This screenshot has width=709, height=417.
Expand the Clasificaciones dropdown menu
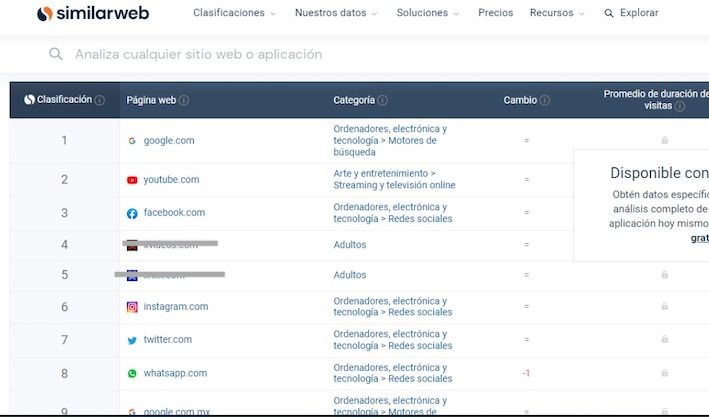coord(234,13)
